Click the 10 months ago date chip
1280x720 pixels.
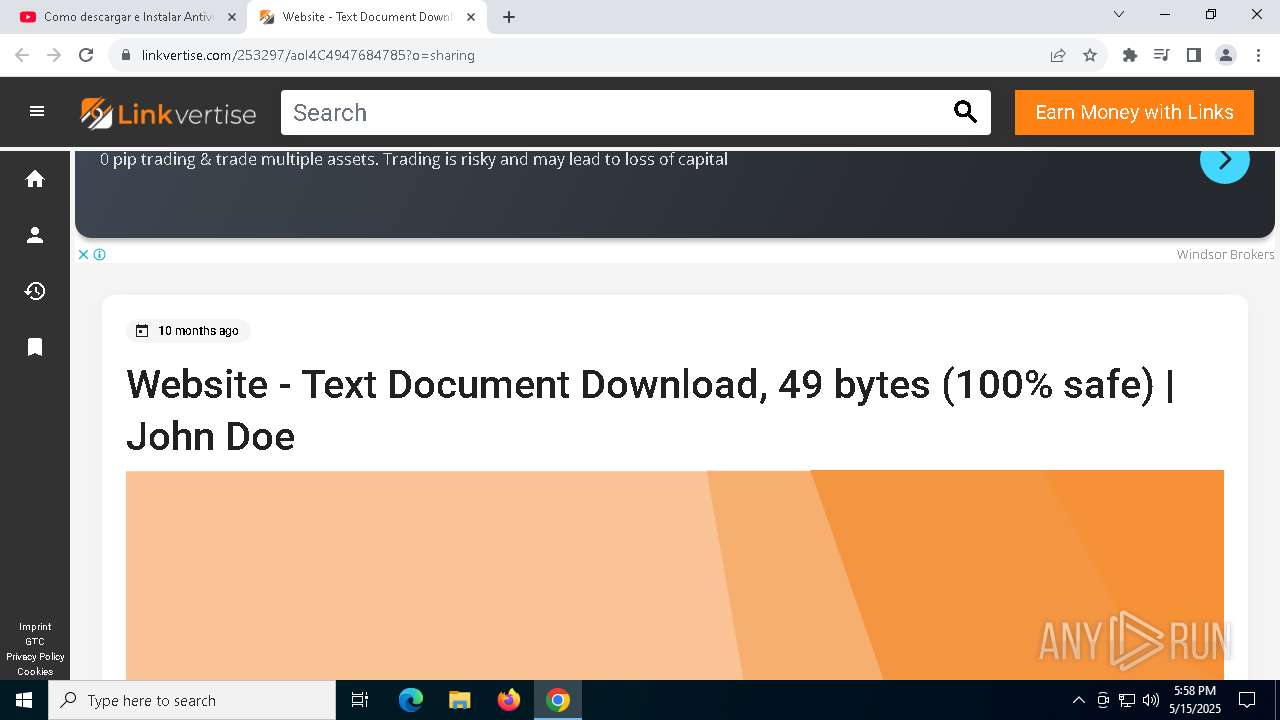pos(188,331)
